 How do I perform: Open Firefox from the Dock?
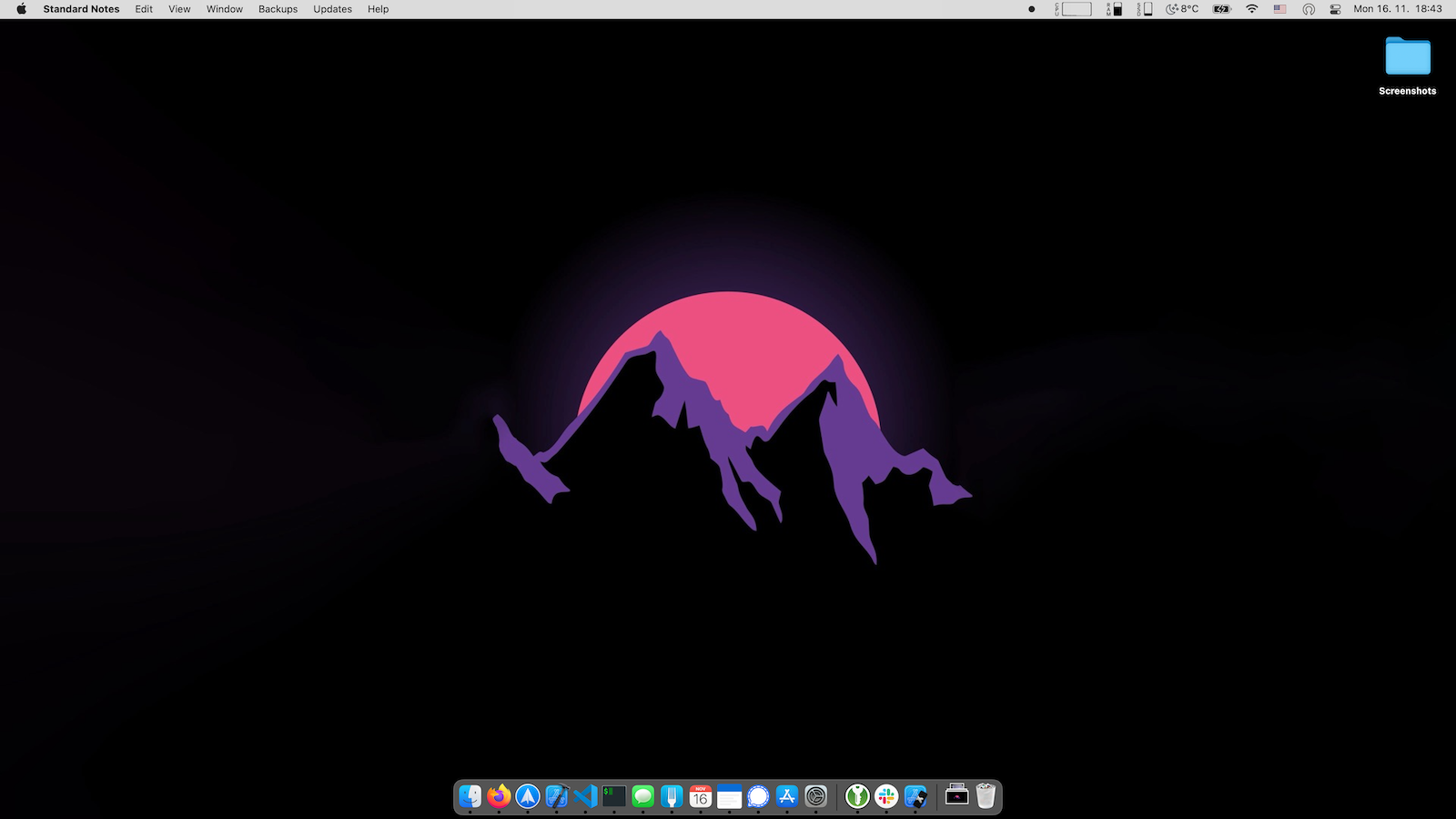500,796
